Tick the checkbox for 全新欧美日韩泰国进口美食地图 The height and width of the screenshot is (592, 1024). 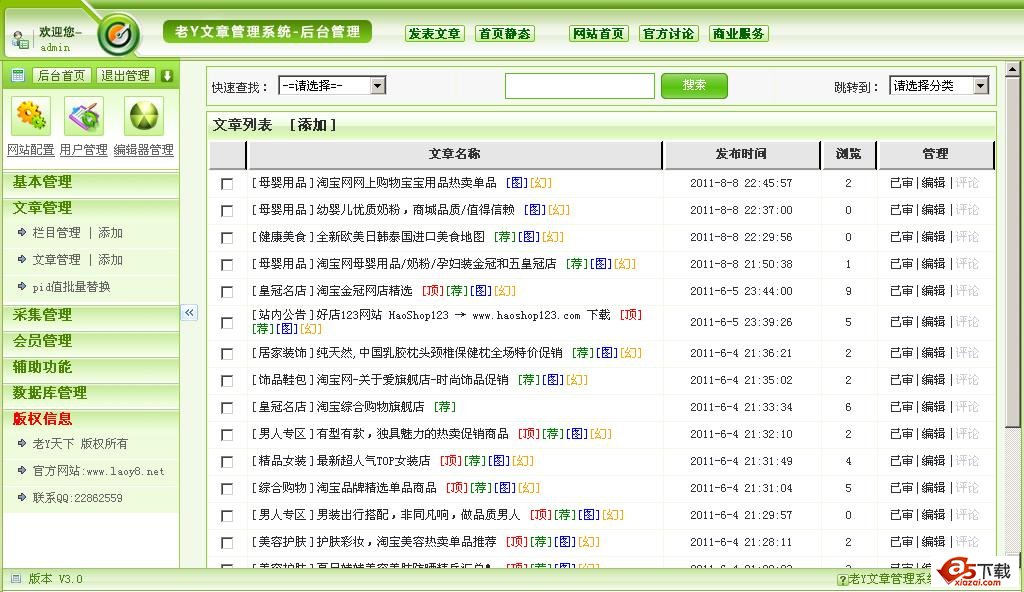[x=227, y=238]
